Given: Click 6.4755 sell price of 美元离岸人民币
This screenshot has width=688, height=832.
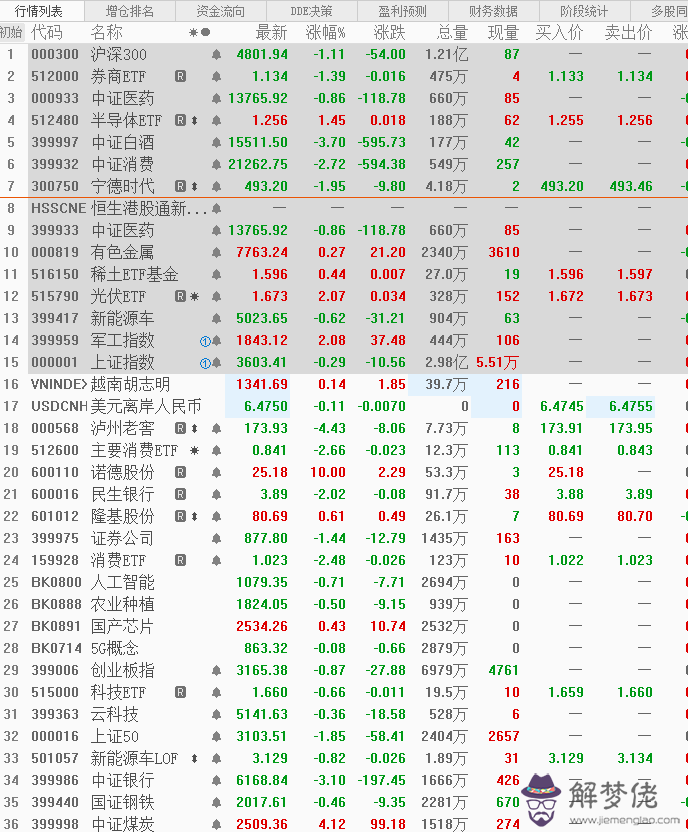Looking at the screenshot, I should [x=631, y=406].
